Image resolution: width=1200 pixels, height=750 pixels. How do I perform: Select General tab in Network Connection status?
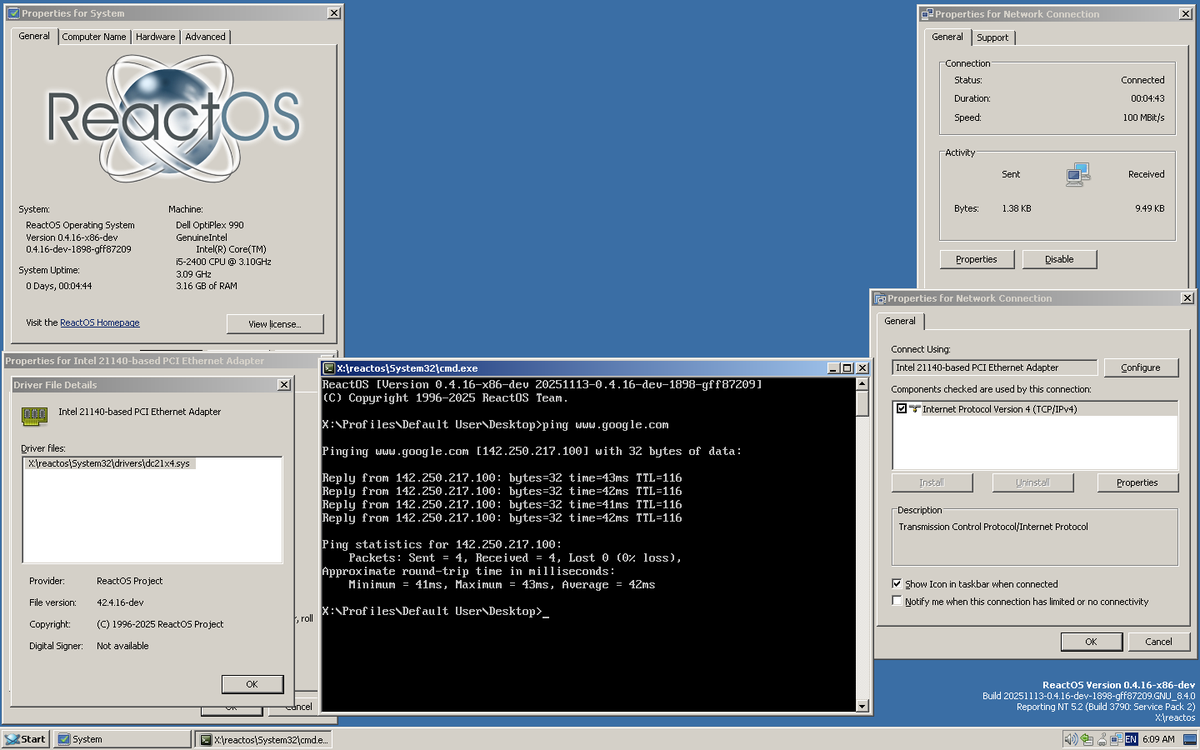947,37
